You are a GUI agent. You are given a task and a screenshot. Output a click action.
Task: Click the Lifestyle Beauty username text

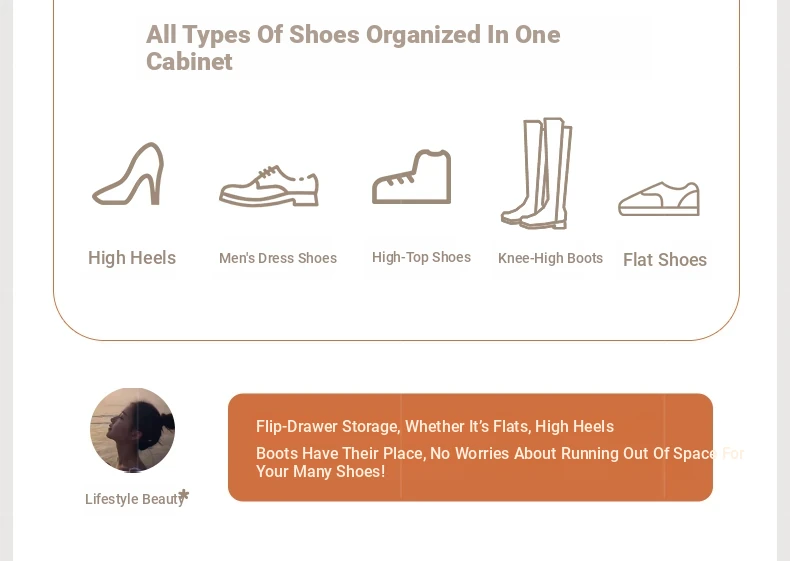click(x=134, y=499)
